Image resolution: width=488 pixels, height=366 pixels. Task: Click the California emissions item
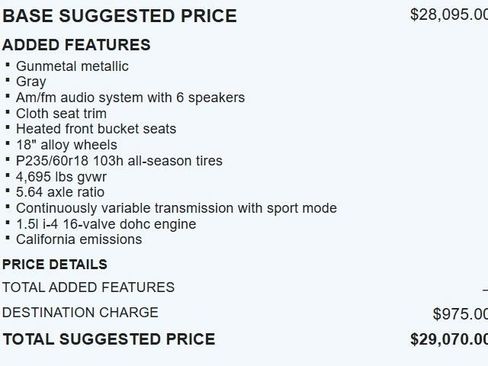pyautogui.click(x=79, y=239)
